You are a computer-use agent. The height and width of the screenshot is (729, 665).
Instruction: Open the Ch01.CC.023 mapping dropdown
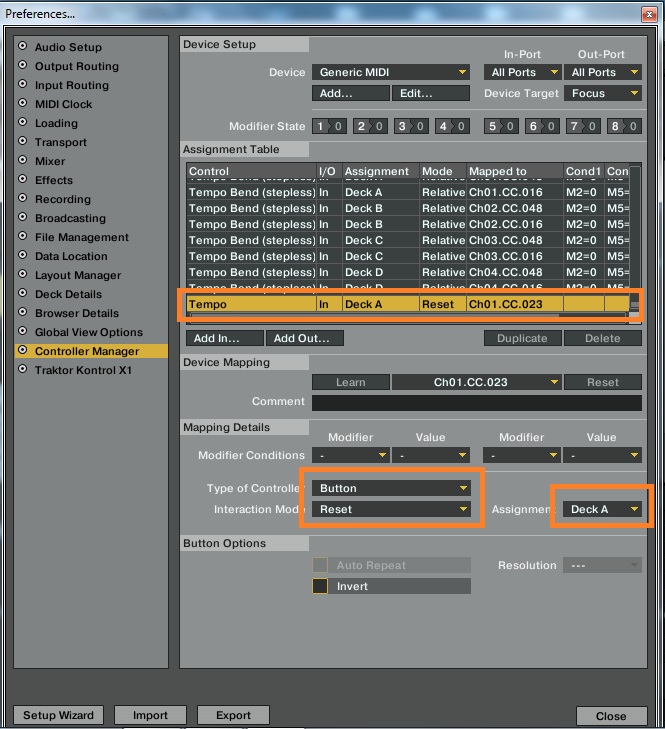(x=477, y=382)
